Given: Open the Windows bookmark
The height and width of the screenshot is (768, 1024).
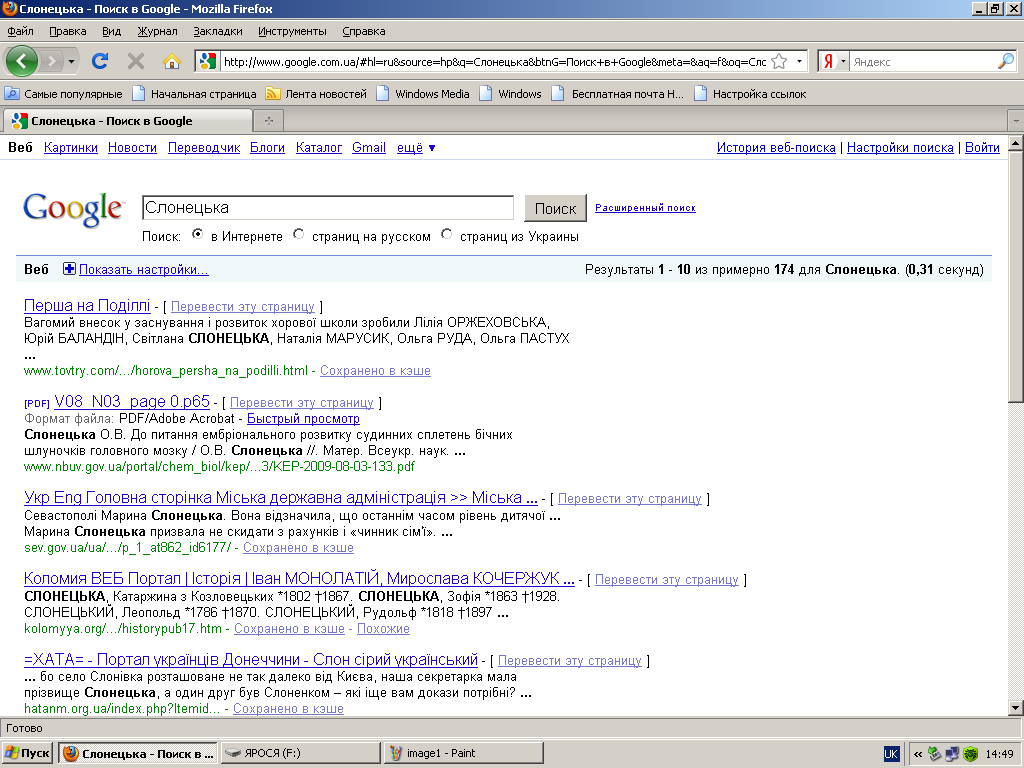Looking at the screenshot, I should pyautogui.click(x=511, y=93).
